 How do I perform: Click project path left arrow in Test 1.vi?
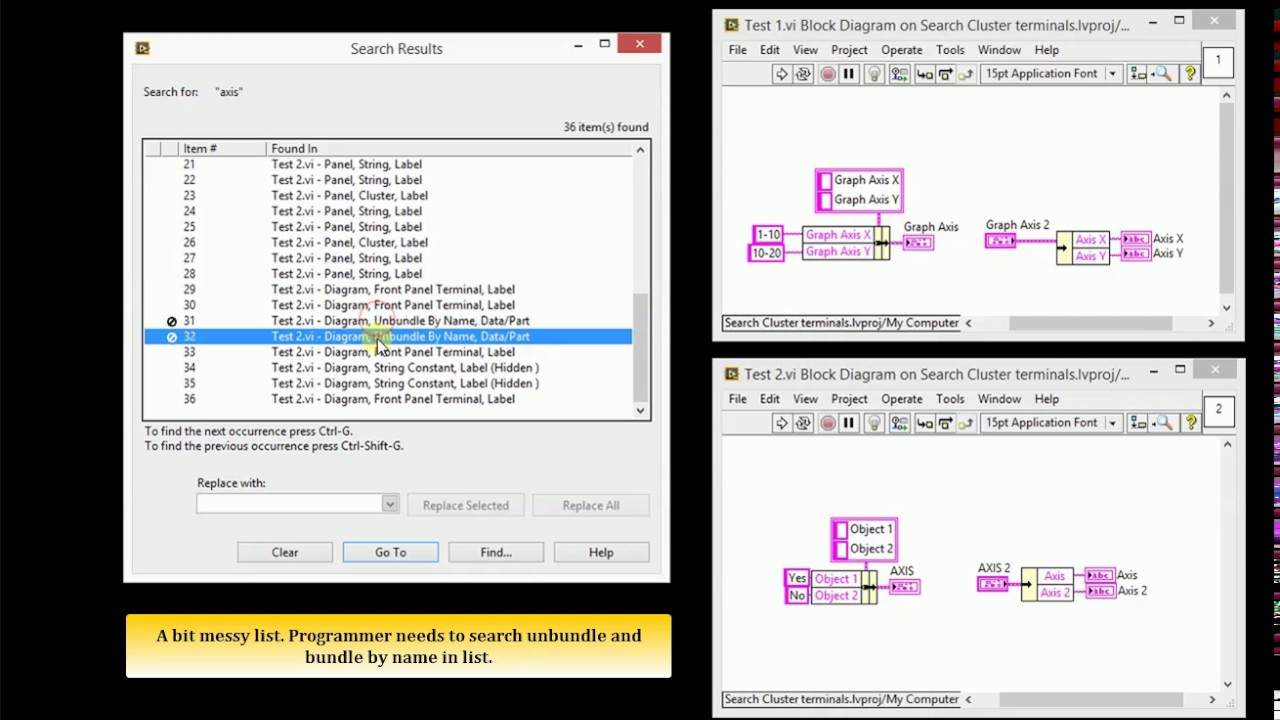tap(968, 323)
